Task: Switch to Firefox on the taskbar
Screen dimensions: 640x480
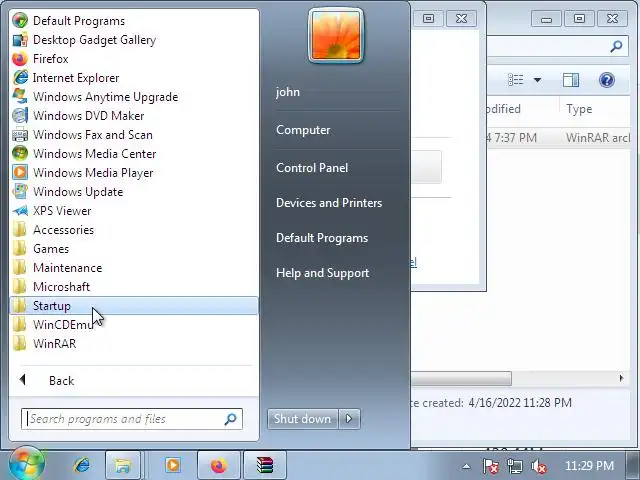Action: pyautogui.click(x=219, y=465)
